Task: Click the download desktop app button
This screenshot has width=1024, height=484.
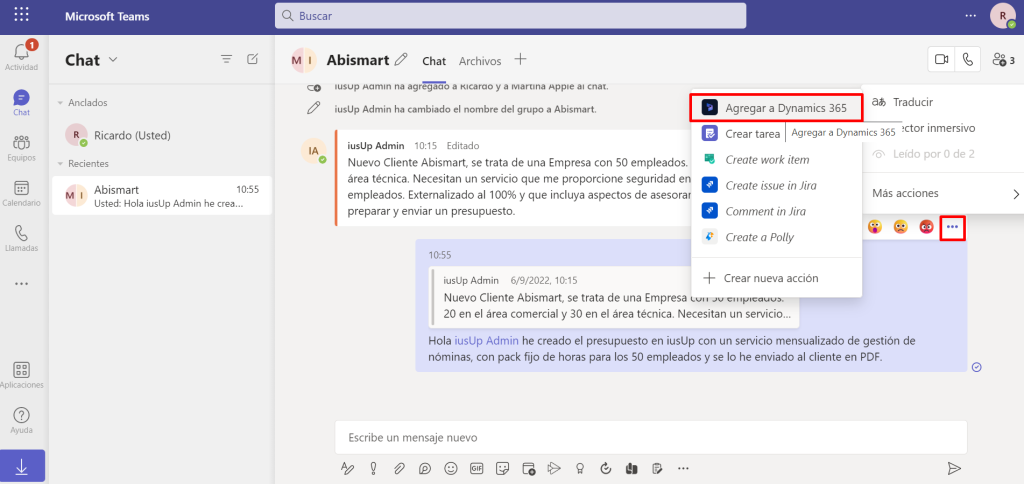Action: click(22, 466)
